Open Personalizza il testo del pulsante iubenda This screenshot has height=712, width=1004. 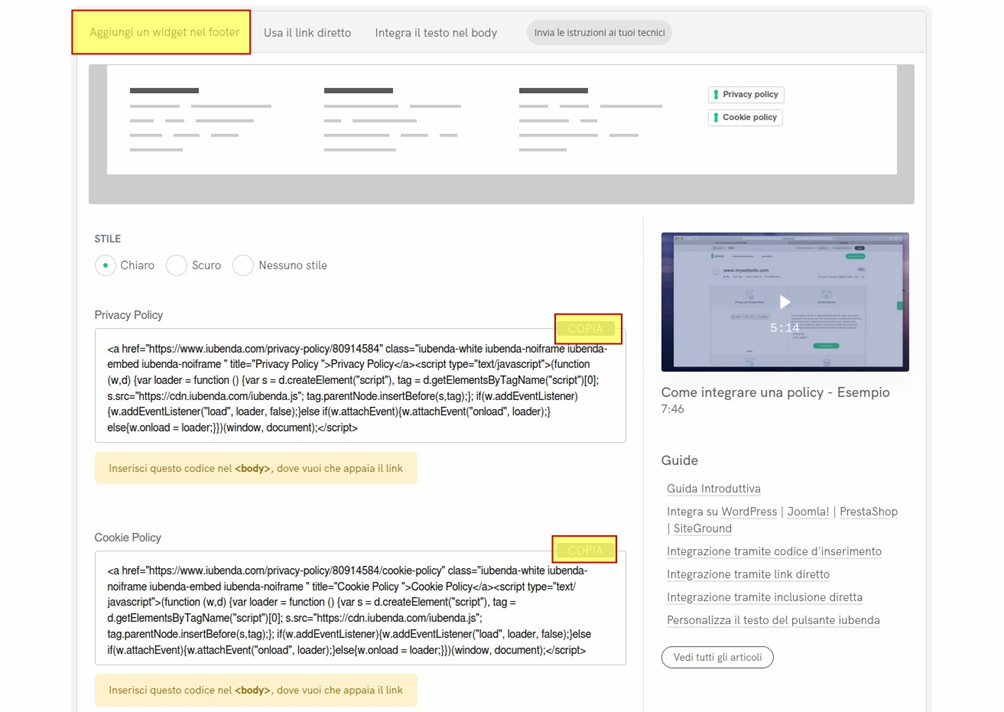(x=773, y=621)
